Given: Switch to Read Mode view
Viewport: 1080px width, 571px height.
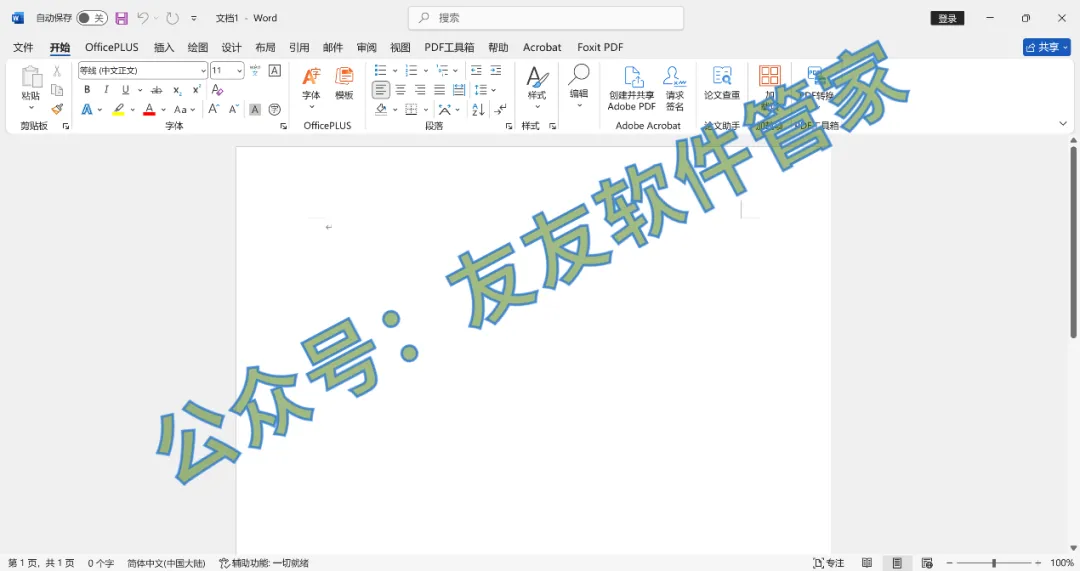Looking at the screenshot, I should point(867,563).
